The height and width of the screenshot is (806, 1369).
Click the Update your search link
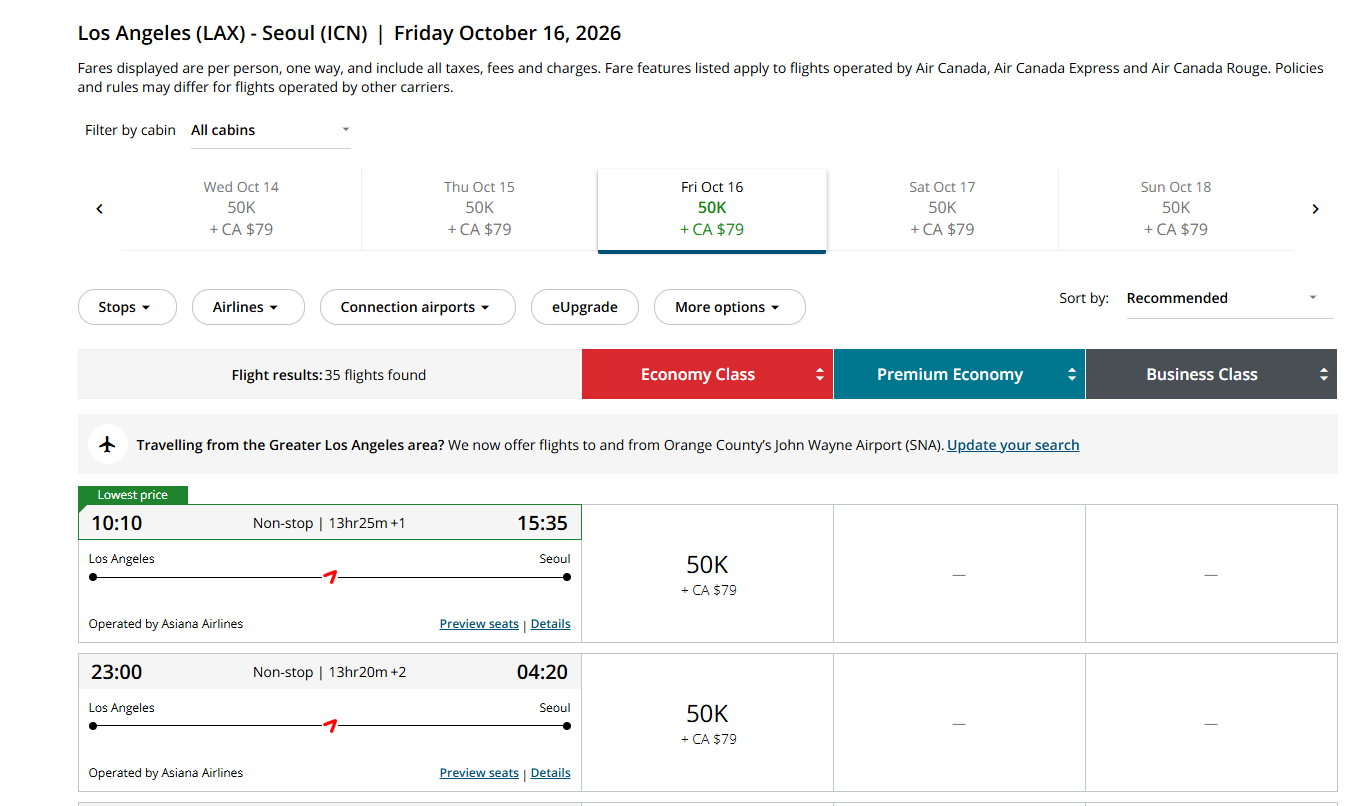tap(1013, 445)
